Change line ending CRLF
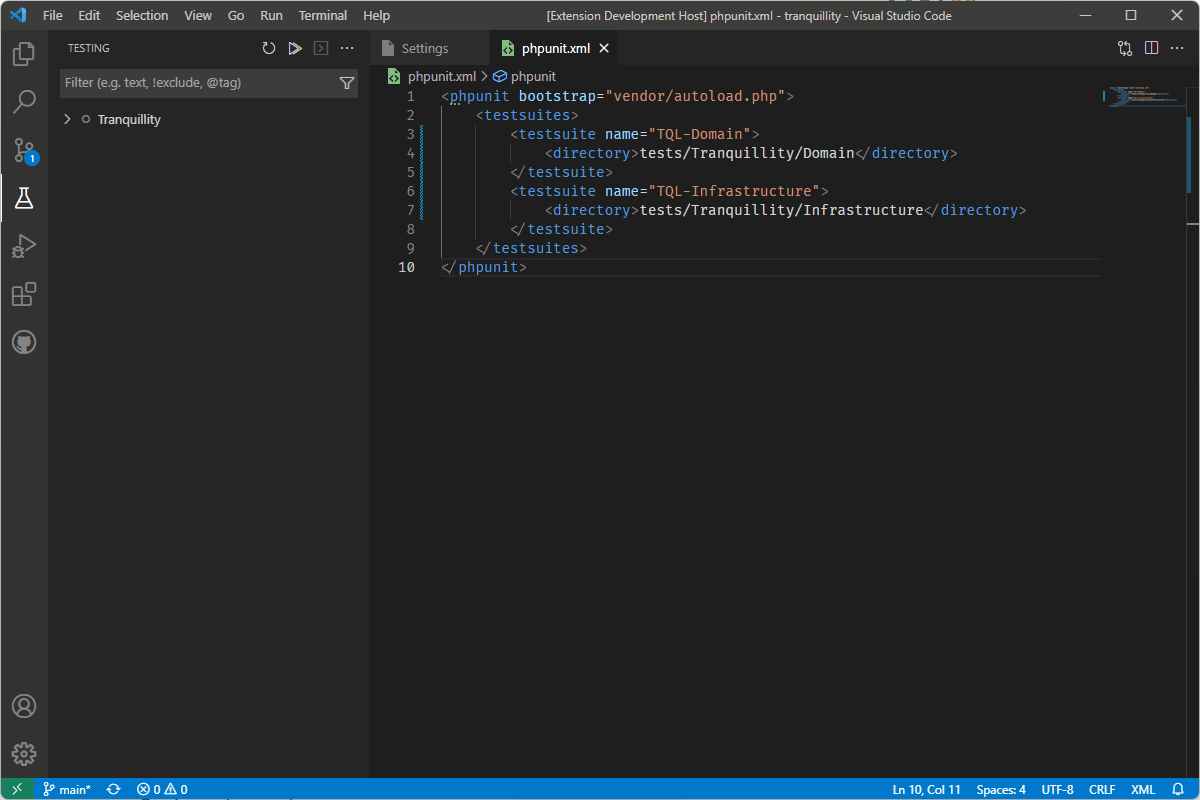Screen dimensions: 1200x800 pos(1102,789)
